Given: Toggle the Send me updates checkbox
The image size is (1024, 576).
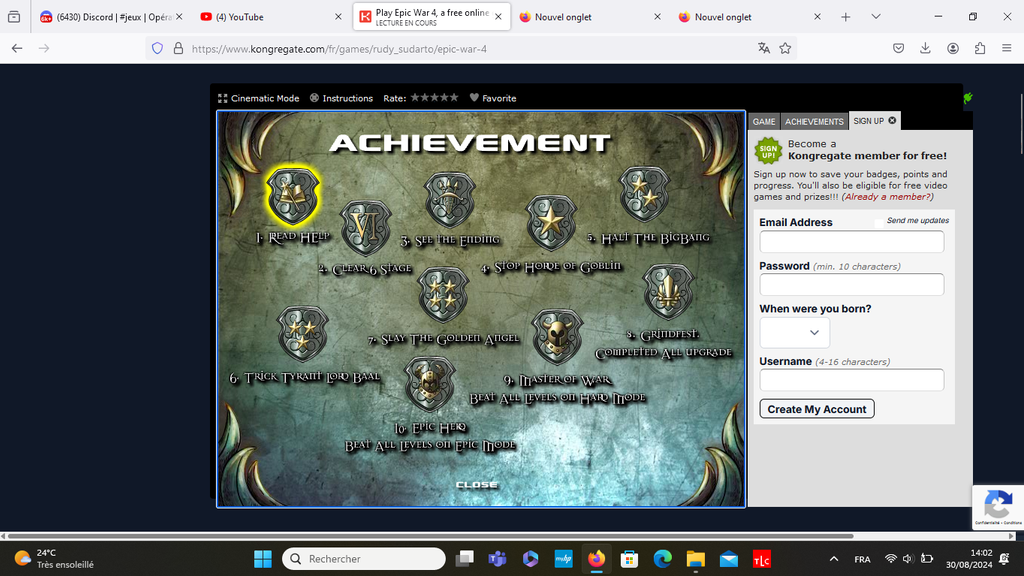Looking at the screenshot, I should coord(878,222).
